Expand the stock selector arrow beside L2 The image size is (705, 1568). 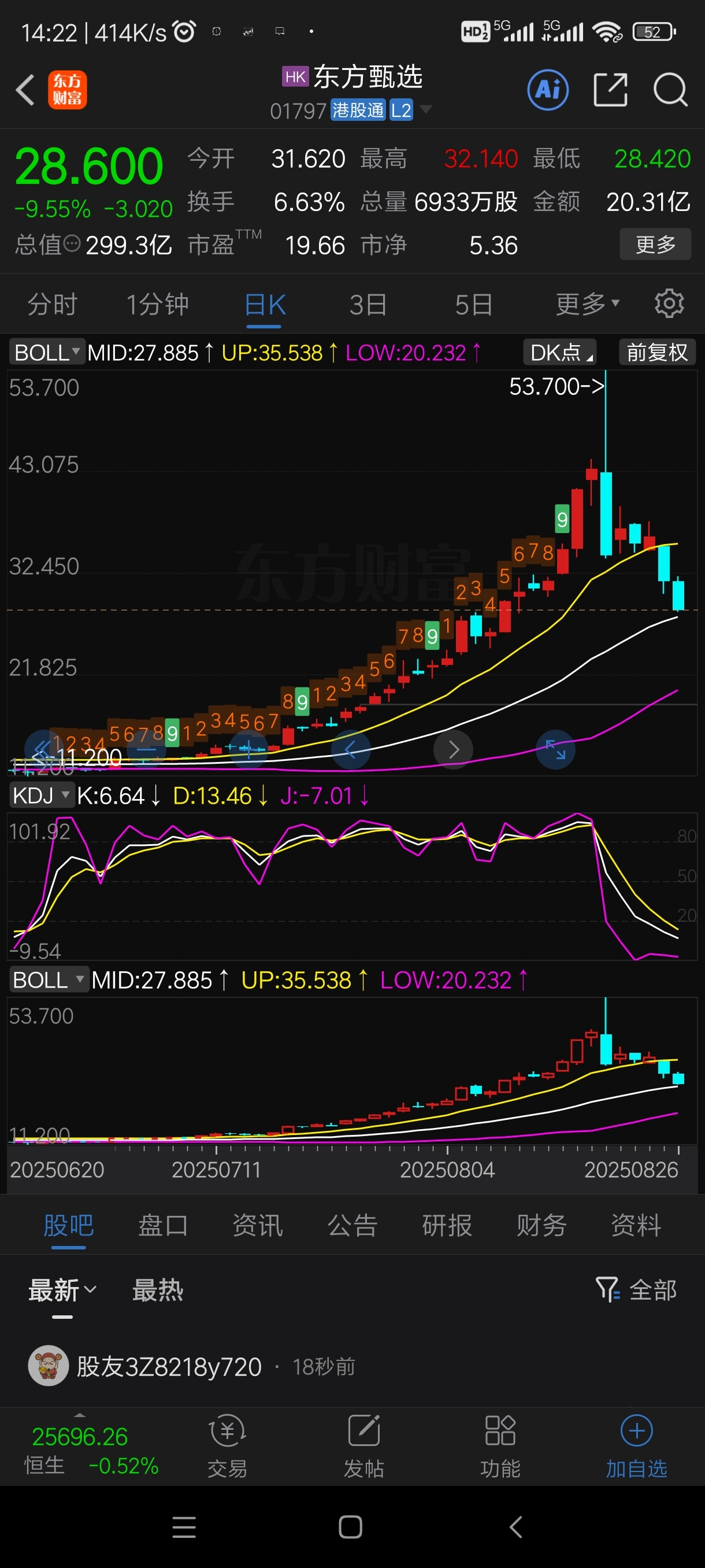426,110
